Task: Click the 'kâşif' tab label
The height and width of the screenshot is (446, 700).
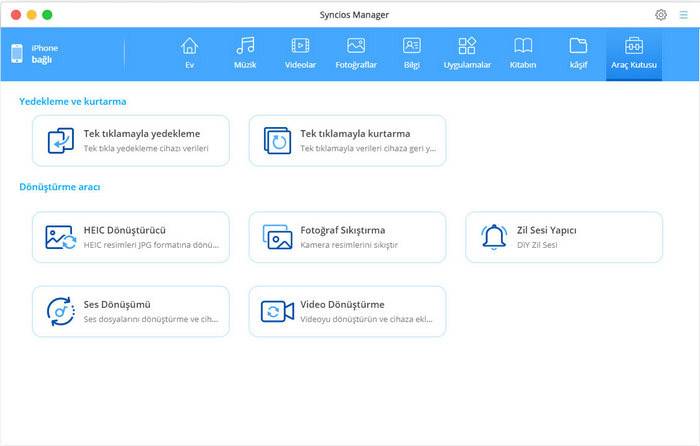Action: pos(578,65)
